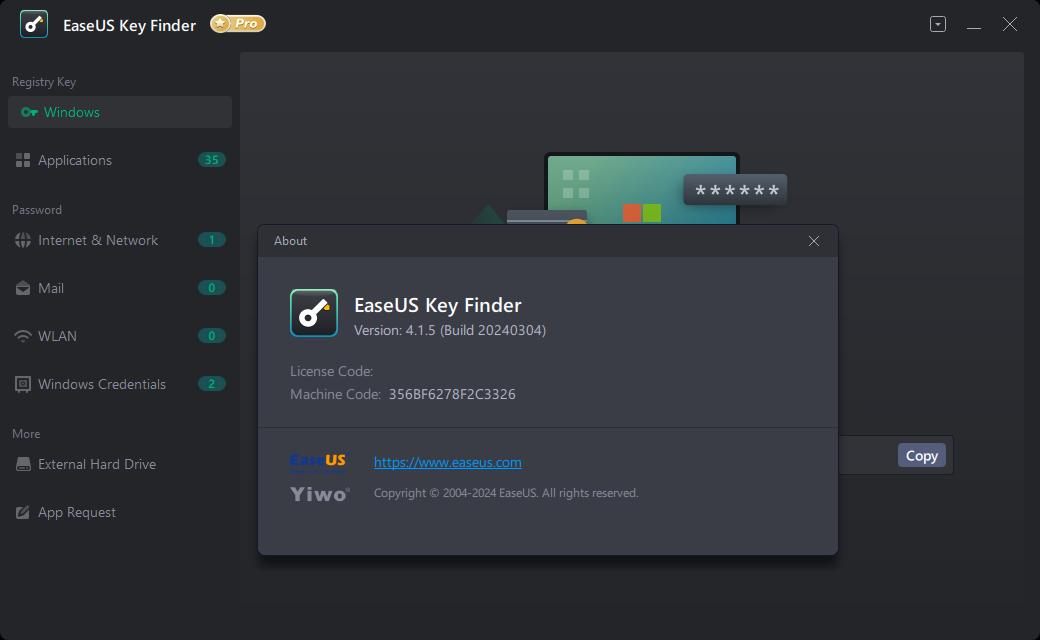Click the Windows Credentials safe icon
Viewport: 1040px width, 640px height.
point(23,385)
